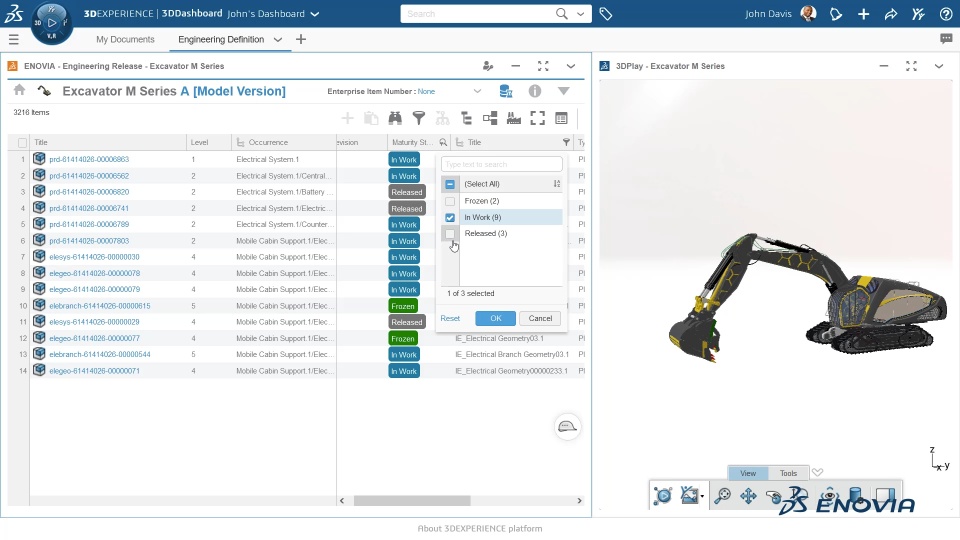The height and width of the screenshot is (540, 960).
Task: Switch to the My Documents tab
Action: click(x=125, y=39)
